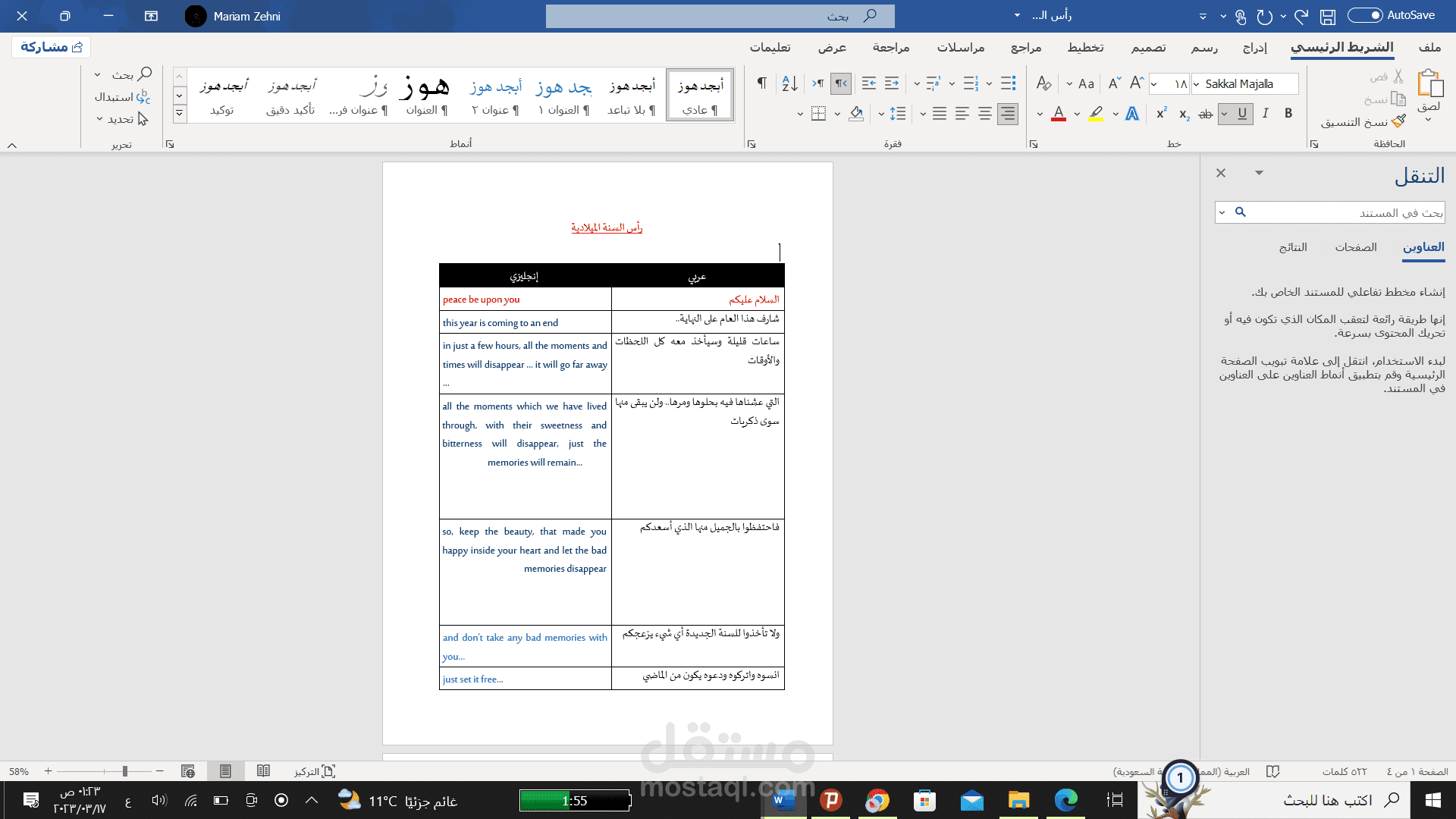Toggle Bold formatting

tap(1288, 114)
